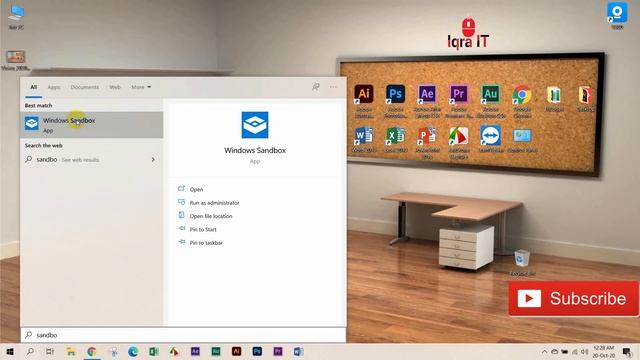
Task: Open Excel from the taskbar
Action: [154, 351]
